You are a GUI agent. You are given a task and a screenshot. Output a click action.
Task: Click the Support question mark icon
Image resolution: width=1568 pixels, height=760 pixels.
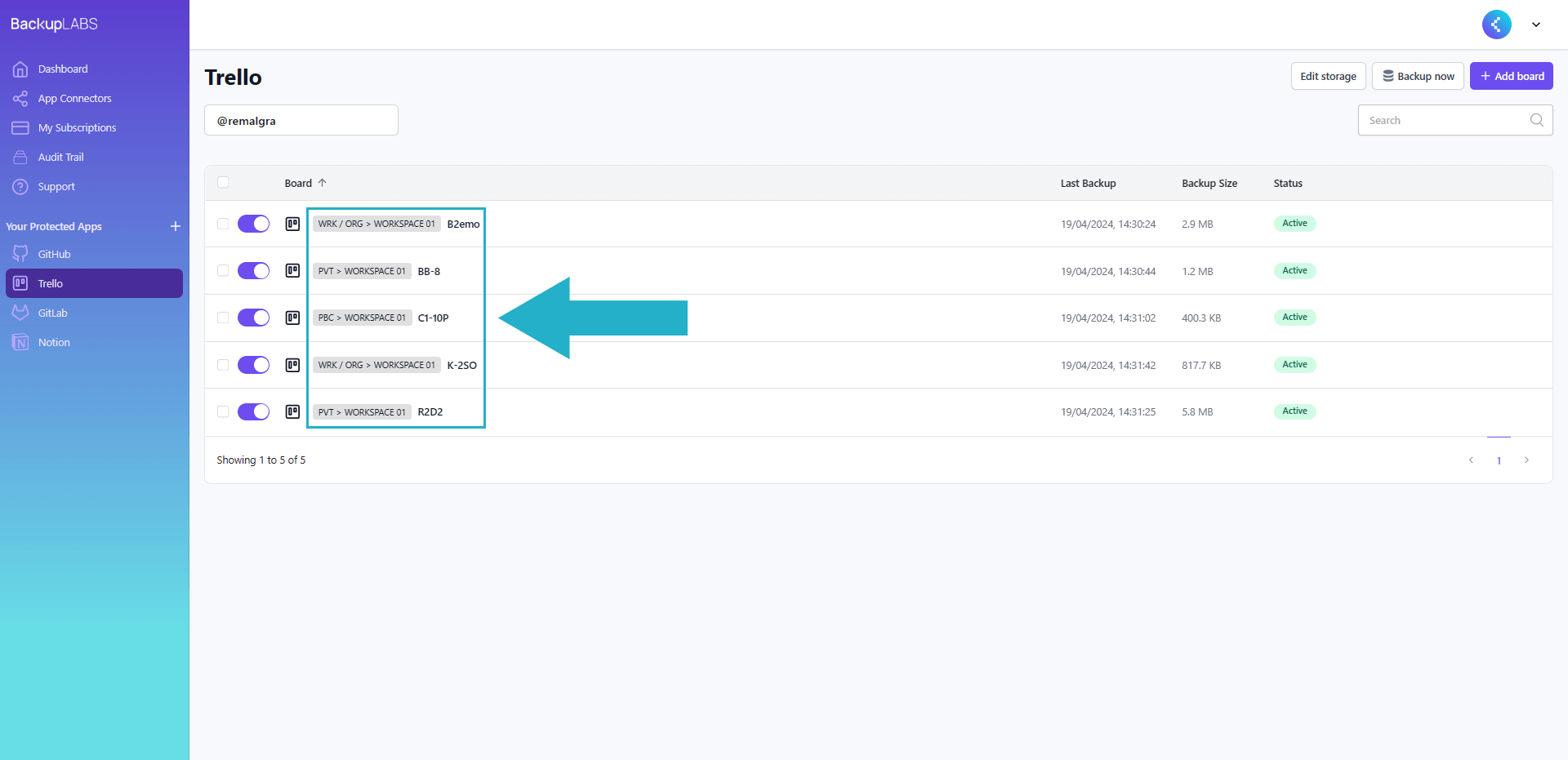pyautogui.click(x=20, y=187)
